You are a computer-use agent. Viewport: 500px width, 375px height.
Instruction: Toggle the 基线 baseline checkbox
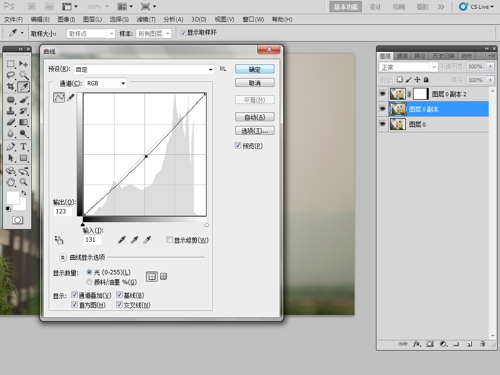119,295
